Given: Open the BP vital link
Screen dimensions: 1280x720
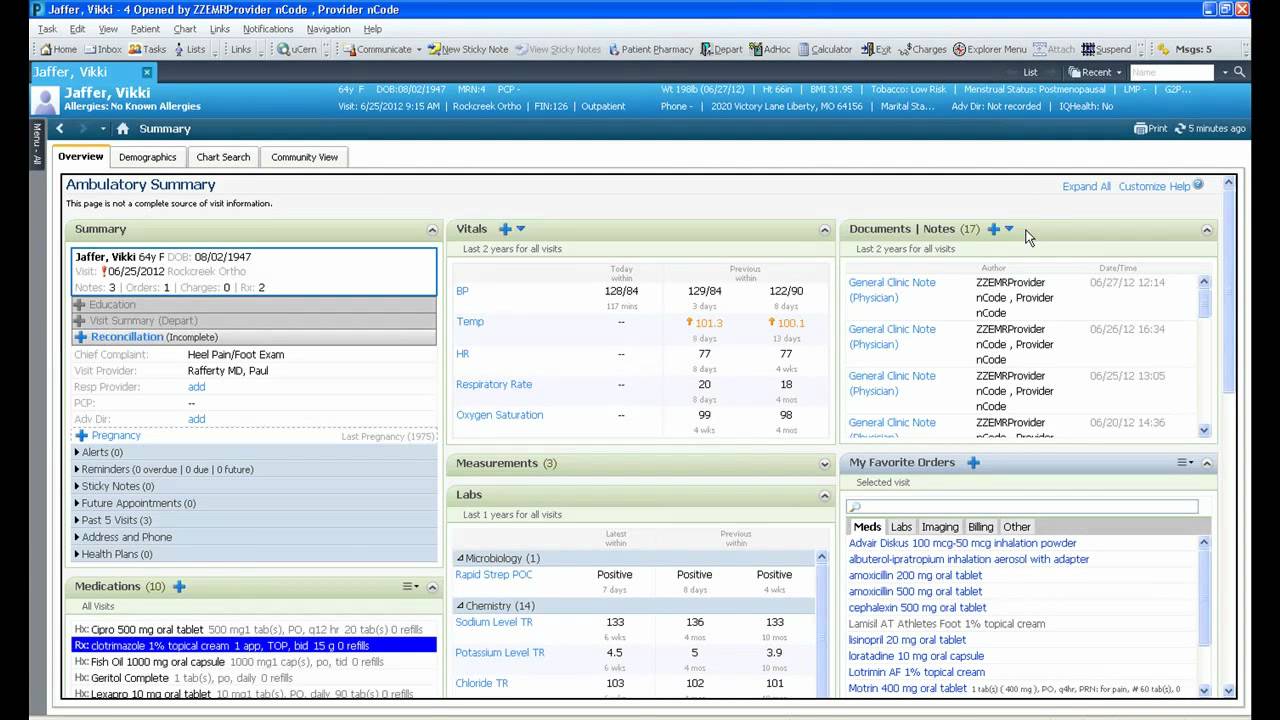Looking at the screenshot, I should [462, 291].
